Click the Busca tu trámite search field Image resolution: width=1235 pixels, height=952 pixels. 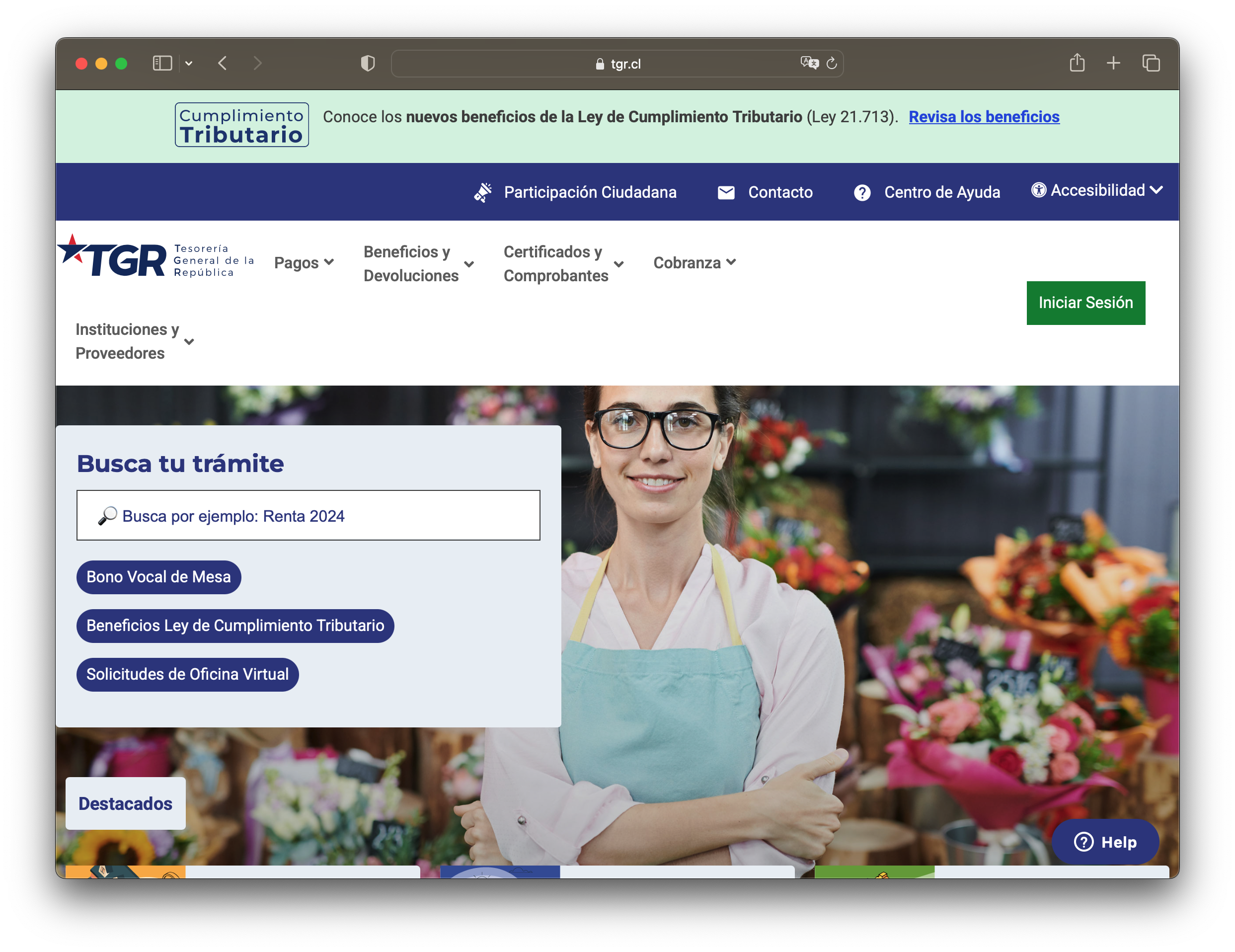click(308, 515)
